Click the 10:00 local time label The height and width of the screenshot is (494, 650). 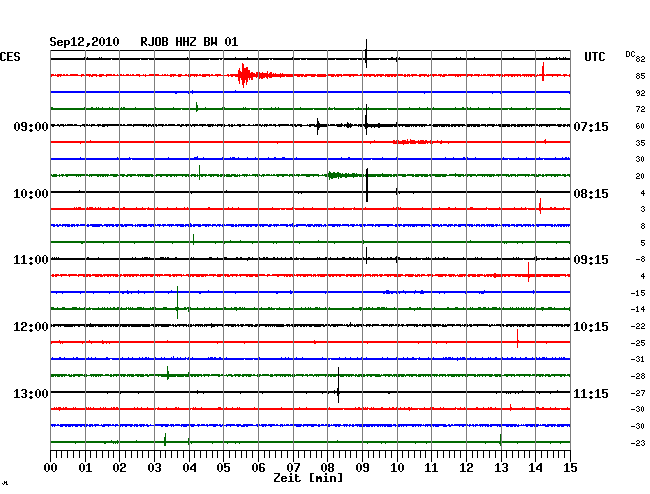click(x=31, y=194)
